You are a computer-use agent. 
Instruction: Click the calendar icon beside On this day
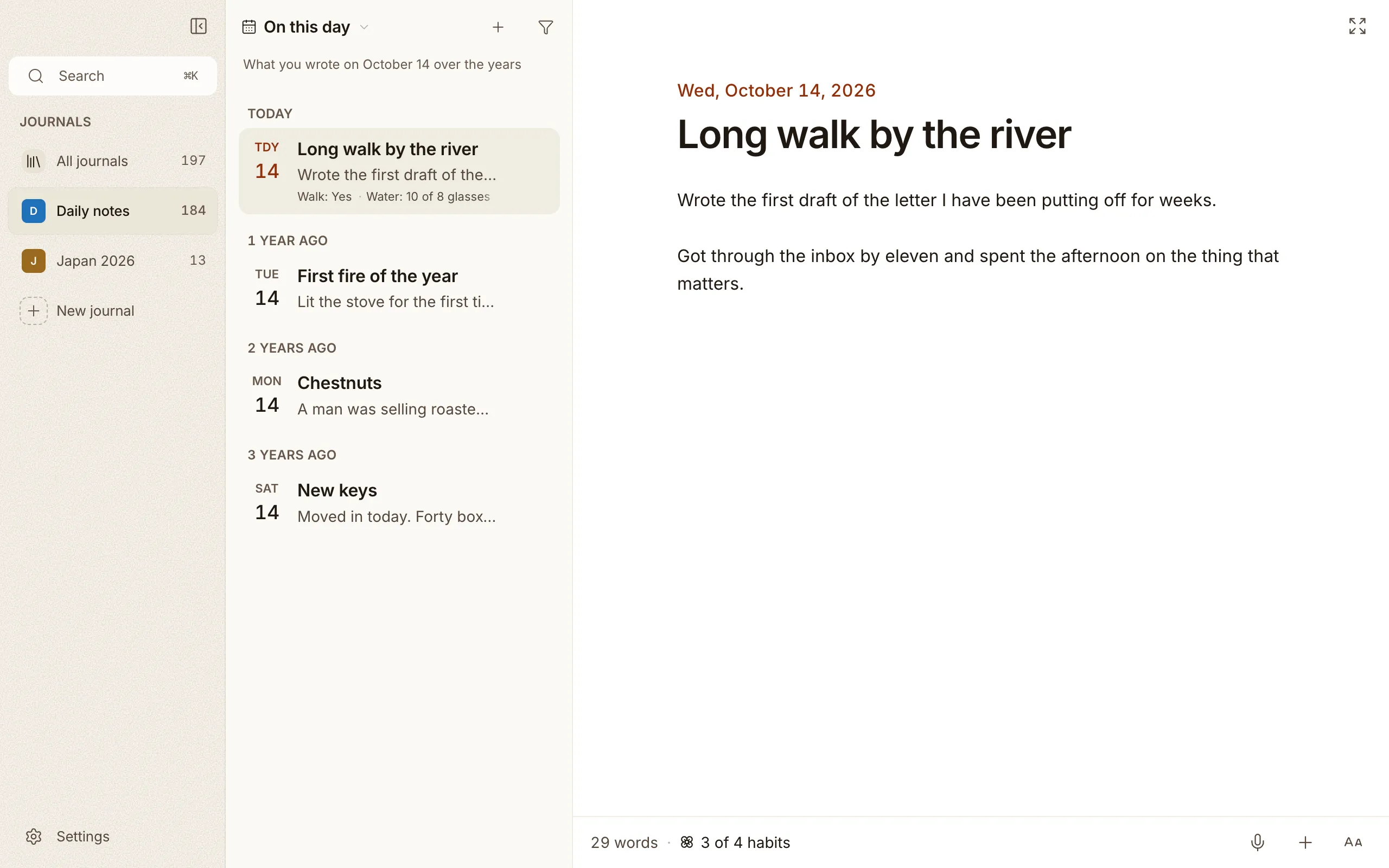249,27
